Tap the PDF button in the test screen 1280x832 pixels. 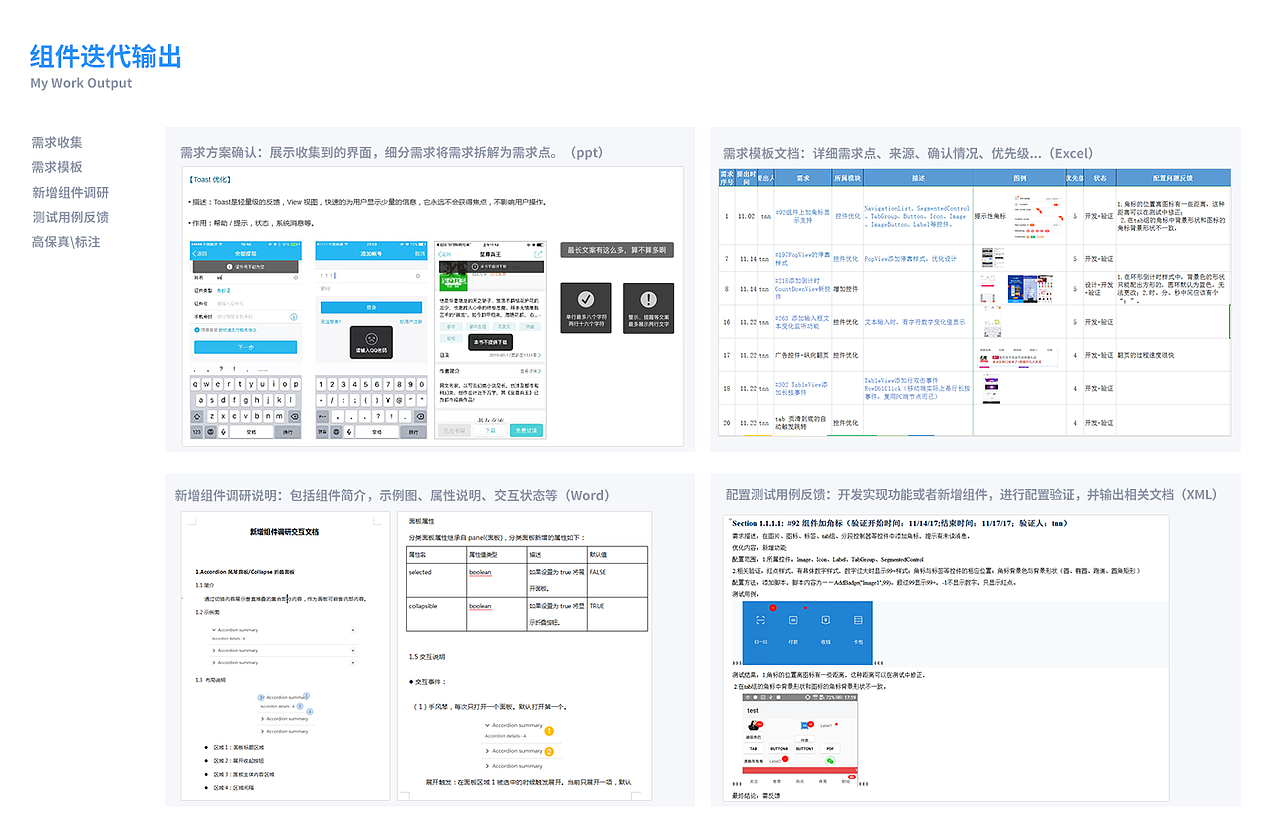coord(830,748)
